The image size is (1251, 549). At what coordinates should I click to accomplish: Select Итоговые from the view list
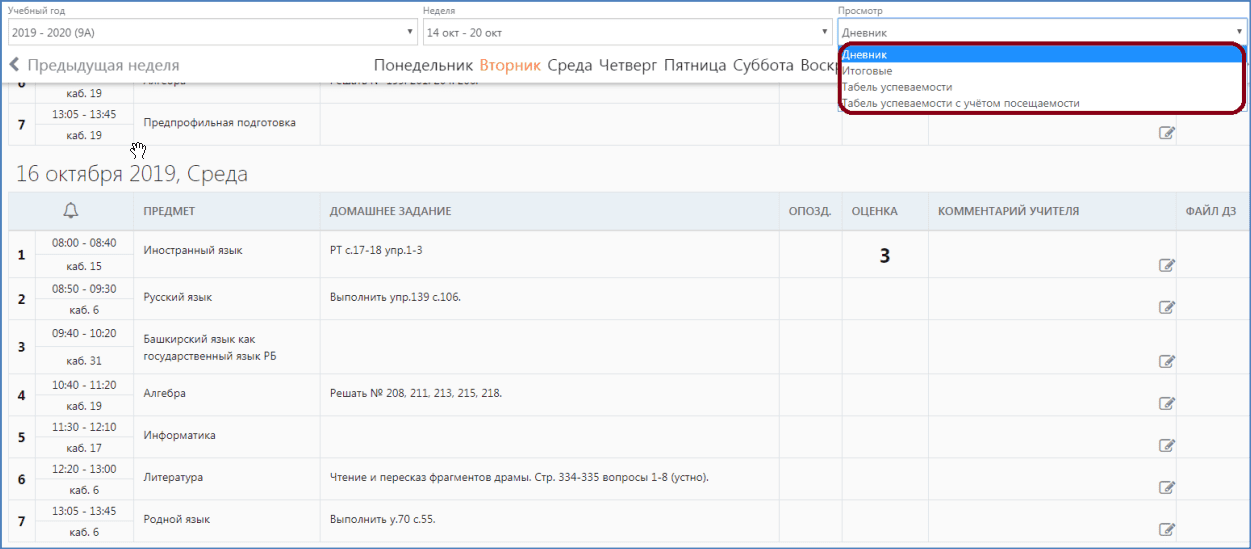point(867,71)
